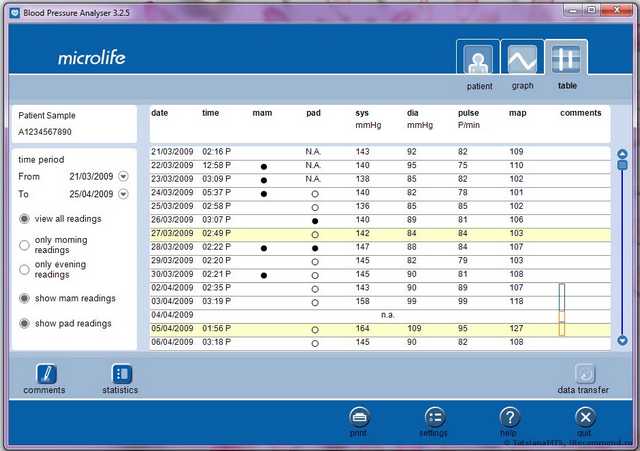Select 'only morning readings' radio button
Screen dimensions: 640x451
click(x=24, y=245)
